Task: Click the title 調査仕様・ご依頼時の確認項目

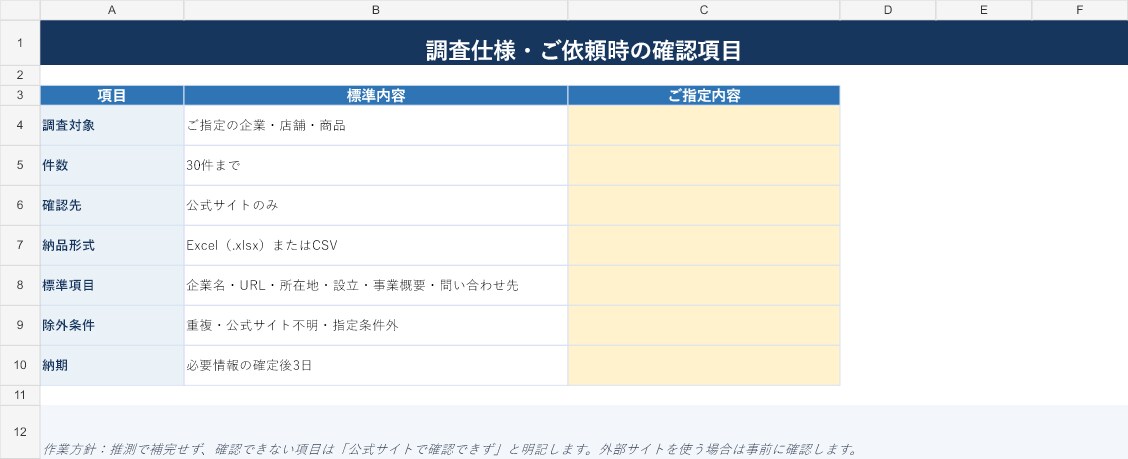Action: click(583, 50)
